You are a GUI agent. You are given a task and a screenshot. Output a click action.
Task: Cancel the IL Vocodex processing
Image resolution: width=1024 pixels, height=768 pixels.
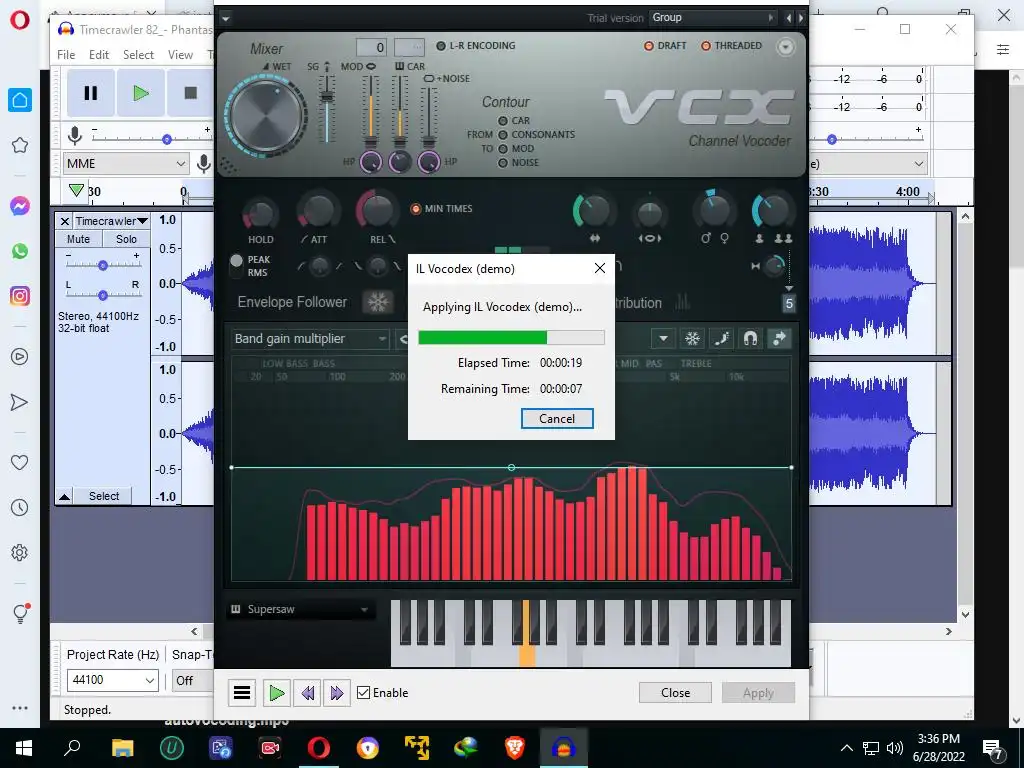coord(557,419)
